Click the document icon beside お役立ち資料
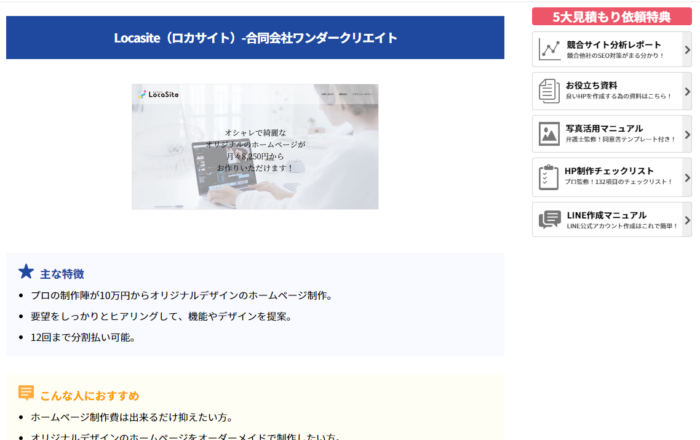The image size is (700, 440). pyautogui.click(x=549, y=91)
